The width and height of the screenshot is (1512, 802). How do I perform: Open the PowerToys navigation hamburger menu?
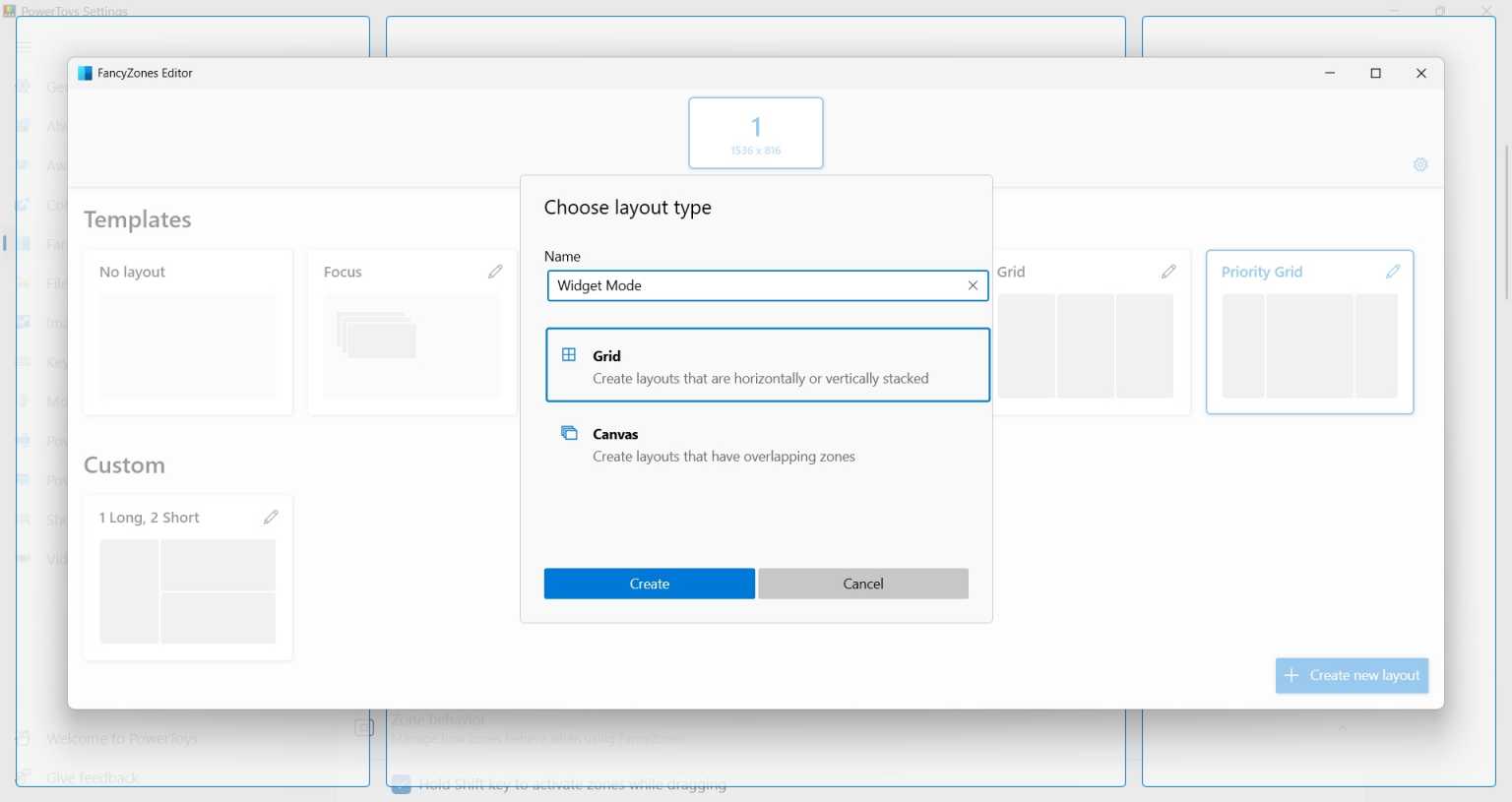pyautogui.click(x=24, y=46)
